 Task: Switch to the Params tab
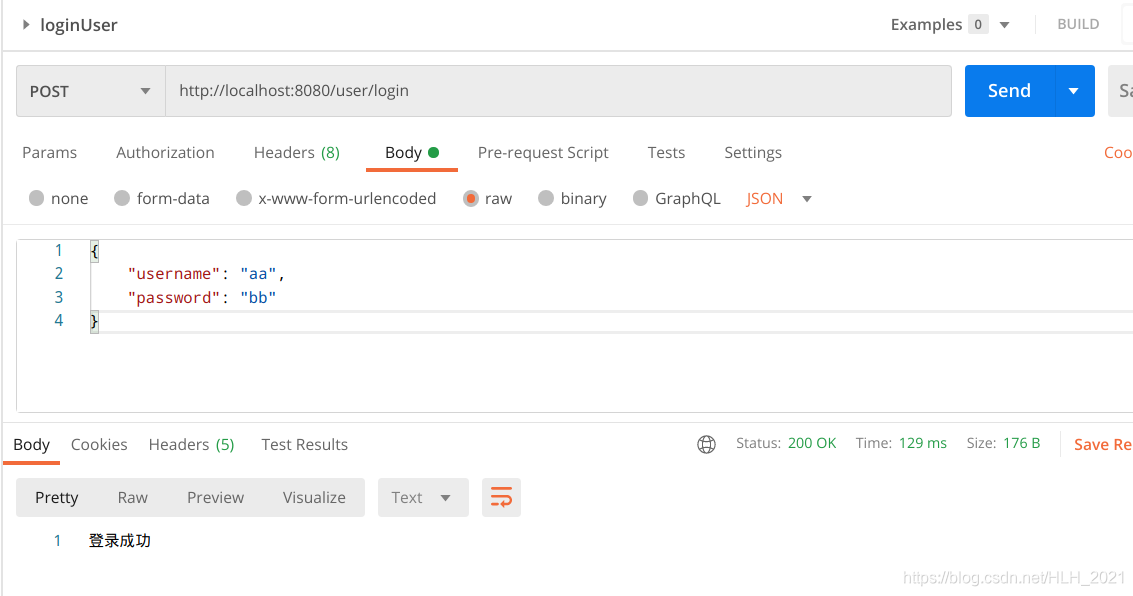point(49,152)
